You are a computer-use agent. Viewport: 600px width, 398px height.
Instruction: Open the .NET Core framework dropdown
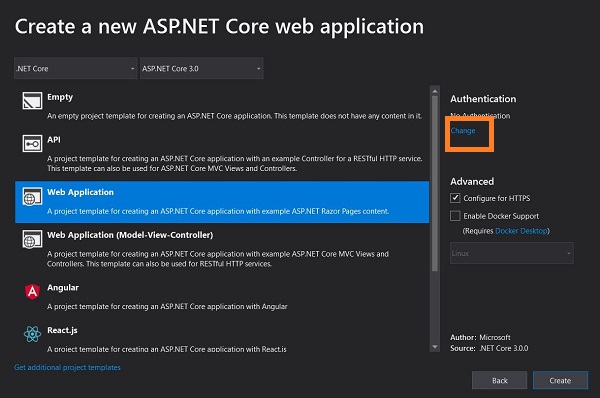click(75, 69)
